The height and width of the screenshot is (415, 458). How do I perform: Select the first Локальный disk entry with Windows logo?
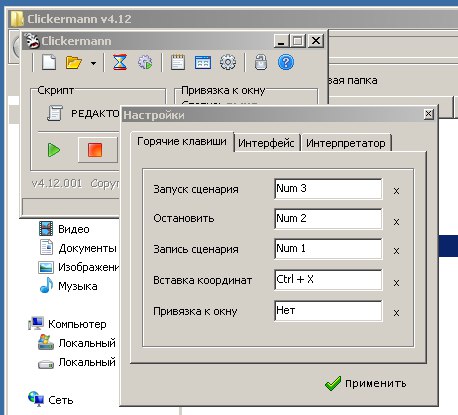pos(77,343)
